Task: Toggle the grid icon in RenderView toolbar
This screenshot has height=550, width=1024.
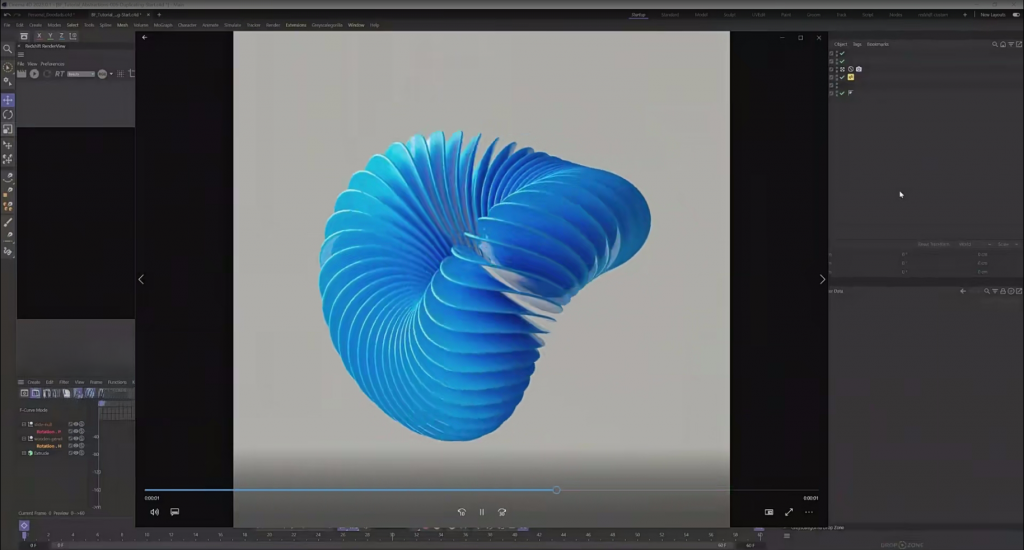Action: coord(120,74)
